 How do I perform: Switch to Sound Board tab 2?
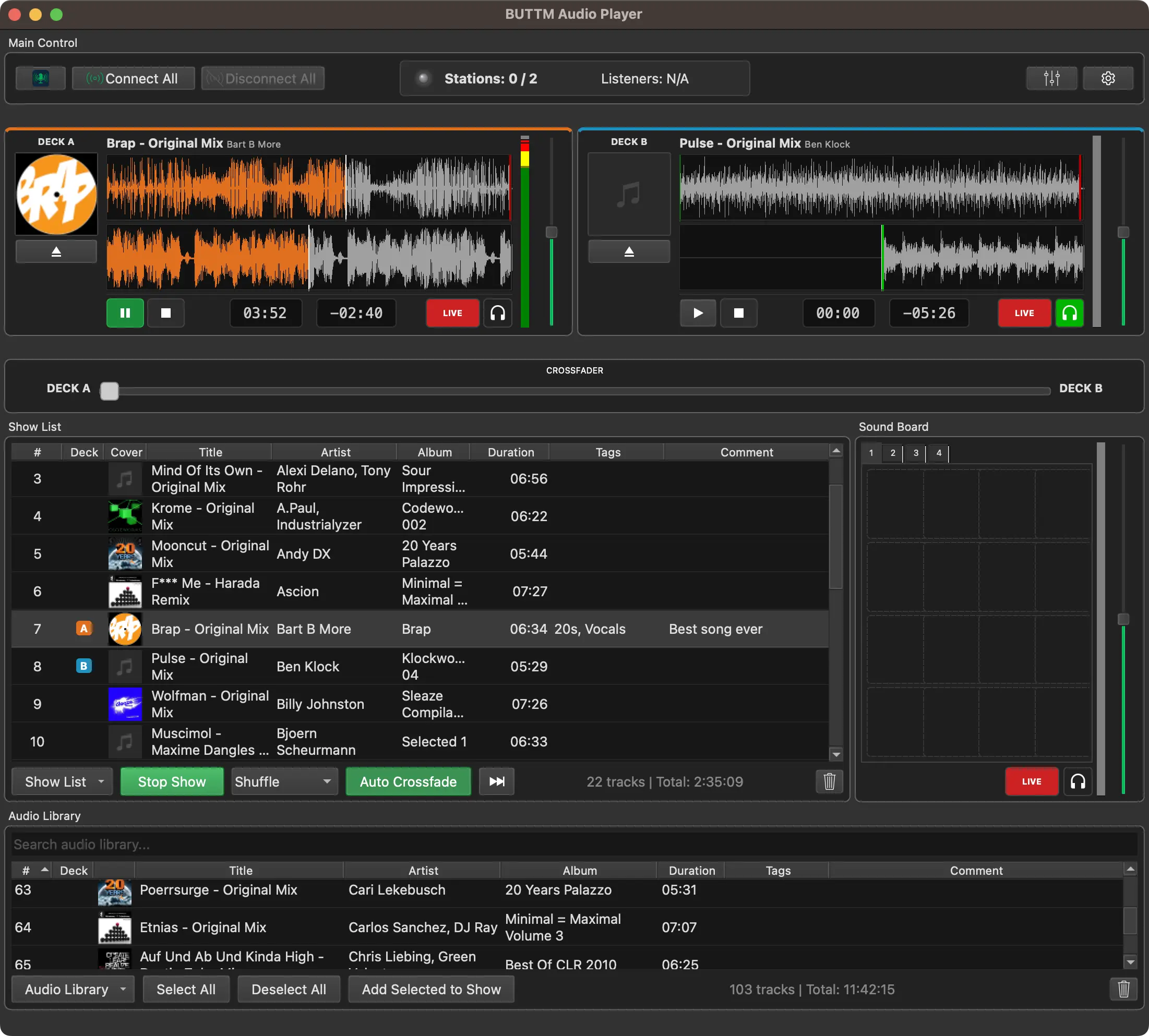[892, 453]
